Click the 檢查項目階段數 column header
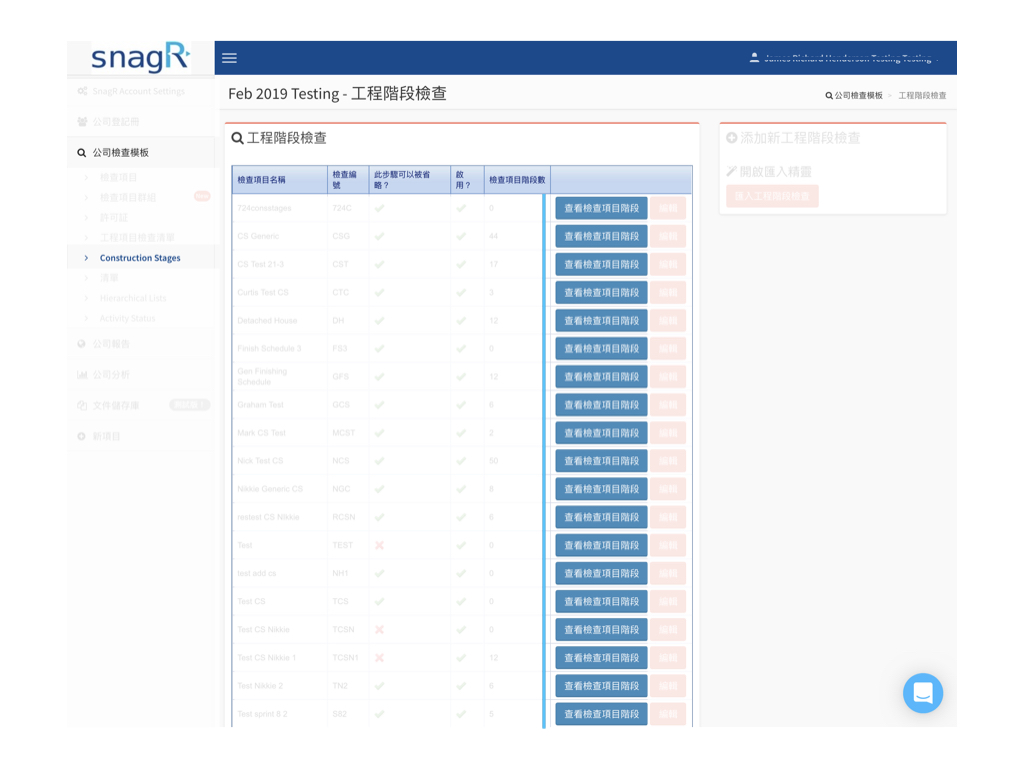This screenshot has width=1024, height=768. click(x=517, y=180)
